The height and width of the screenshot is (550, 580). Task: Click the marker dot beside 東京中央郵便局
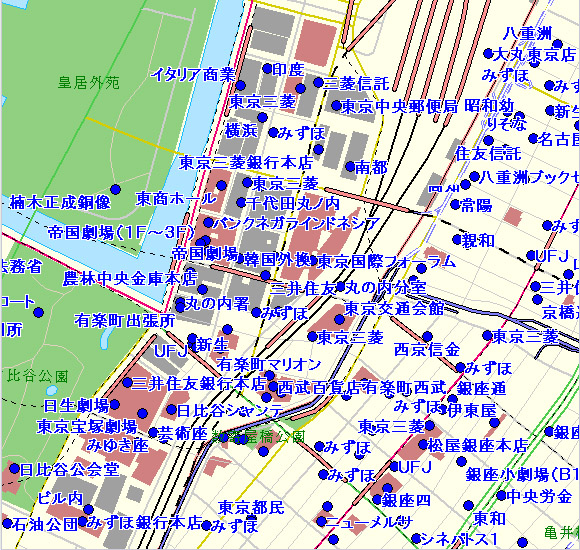click(x=336, y=105)
